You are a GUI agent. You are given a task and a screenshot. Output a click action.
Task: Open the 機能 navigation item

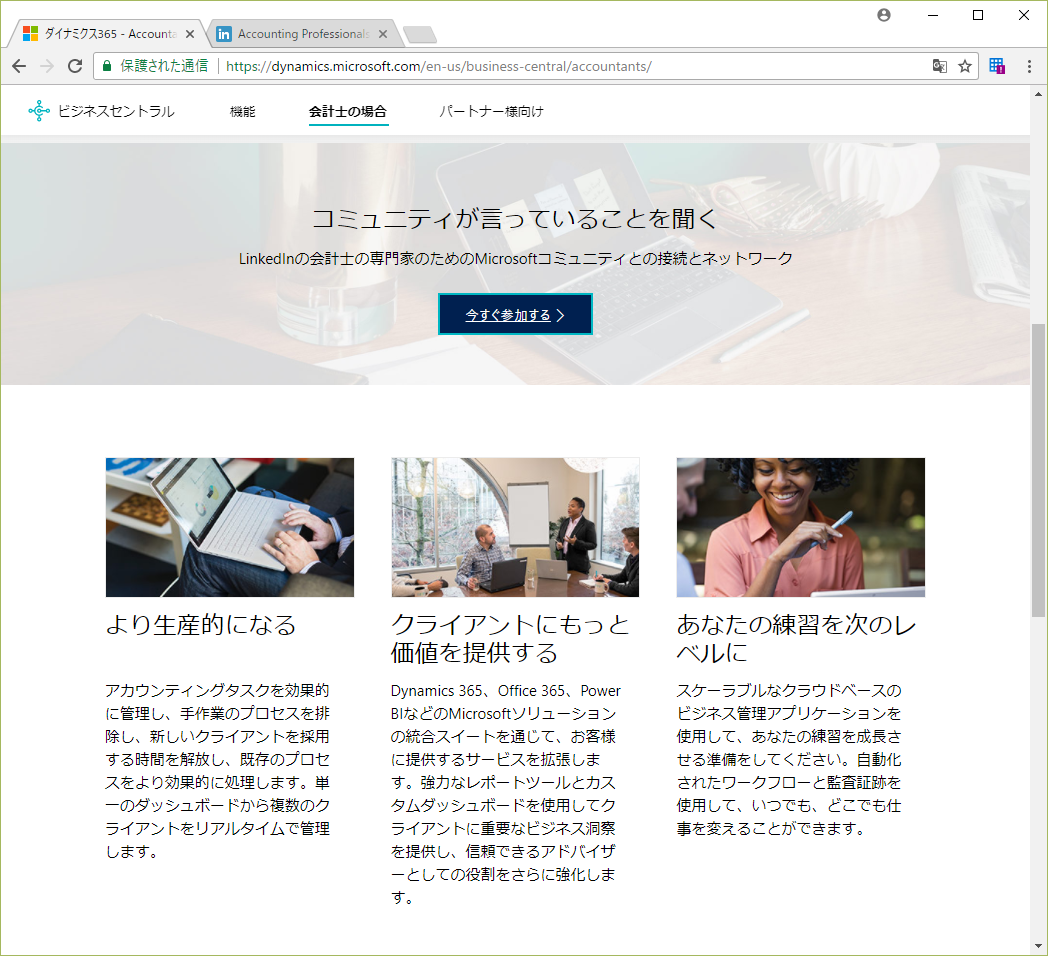click(243, 112)
